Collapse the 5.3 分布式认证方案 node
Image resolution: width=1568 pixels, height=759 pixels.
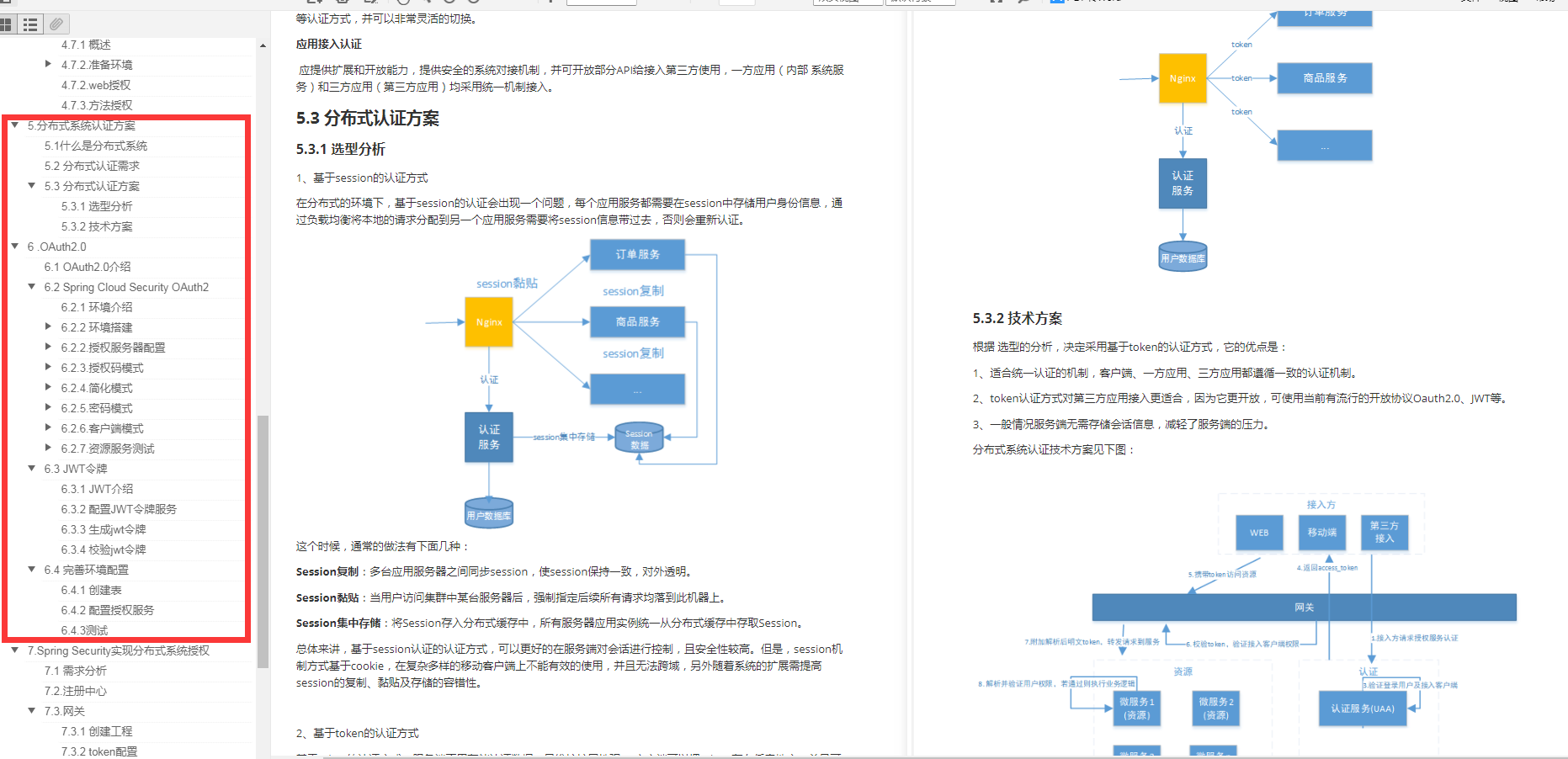coord(32,185)
